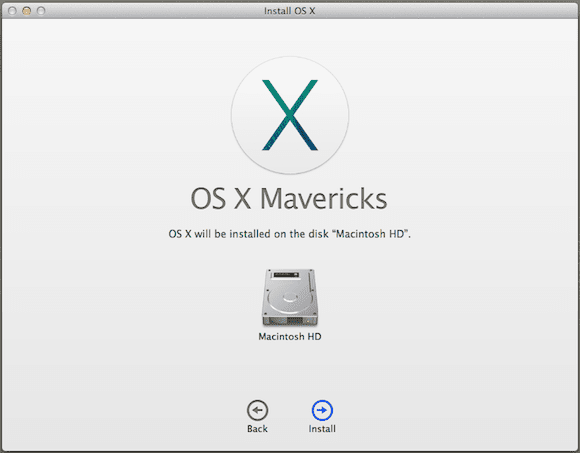580x453 pixels.
Task: Click the "OS X will be installed" message
Action: click(x=290, y=234)
